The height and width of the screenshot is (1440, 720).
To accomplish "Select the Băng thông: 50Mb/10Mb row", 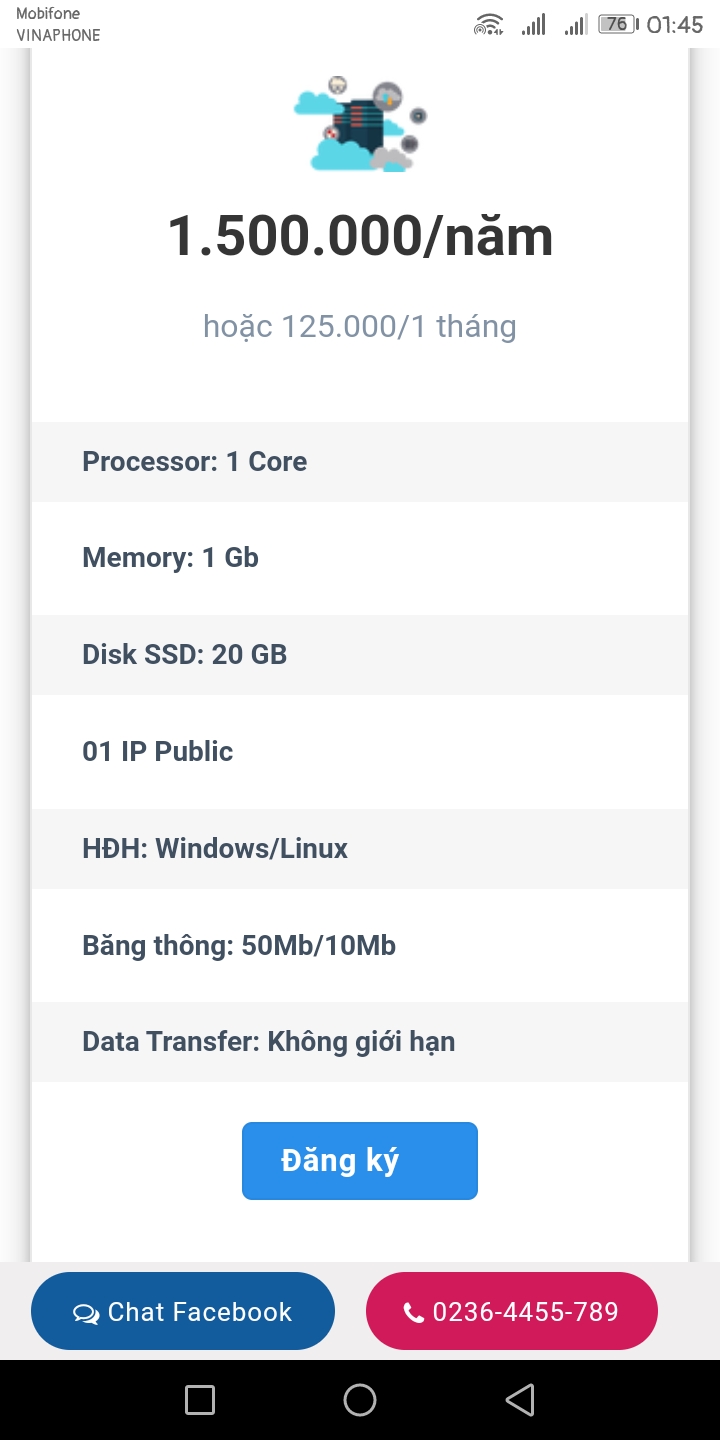I will coord(360,945).
